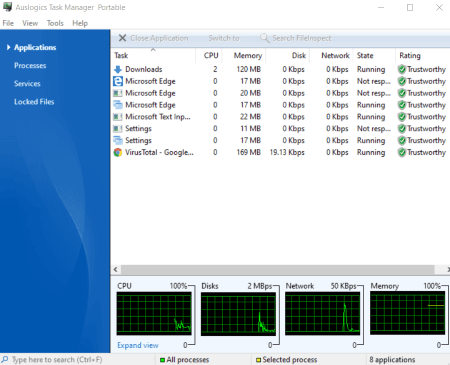
Task: Click the horizontal scrollbar left arrow
Action: [116, 269]
